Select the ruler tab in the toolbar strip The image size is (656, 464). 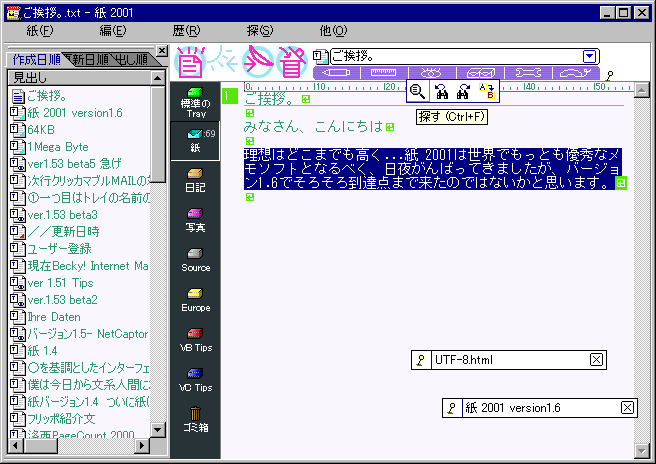383,73
